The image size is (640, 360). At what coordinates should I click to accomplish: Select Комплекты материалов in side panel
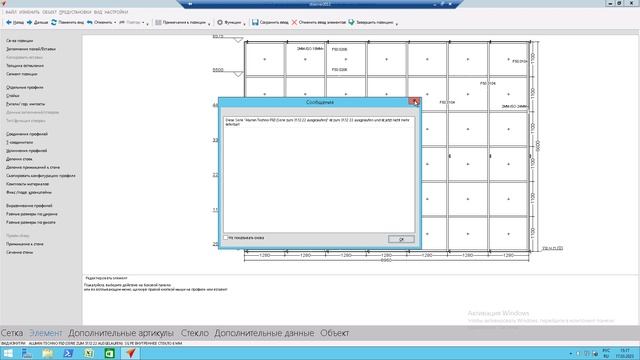[x=27, y=184]
